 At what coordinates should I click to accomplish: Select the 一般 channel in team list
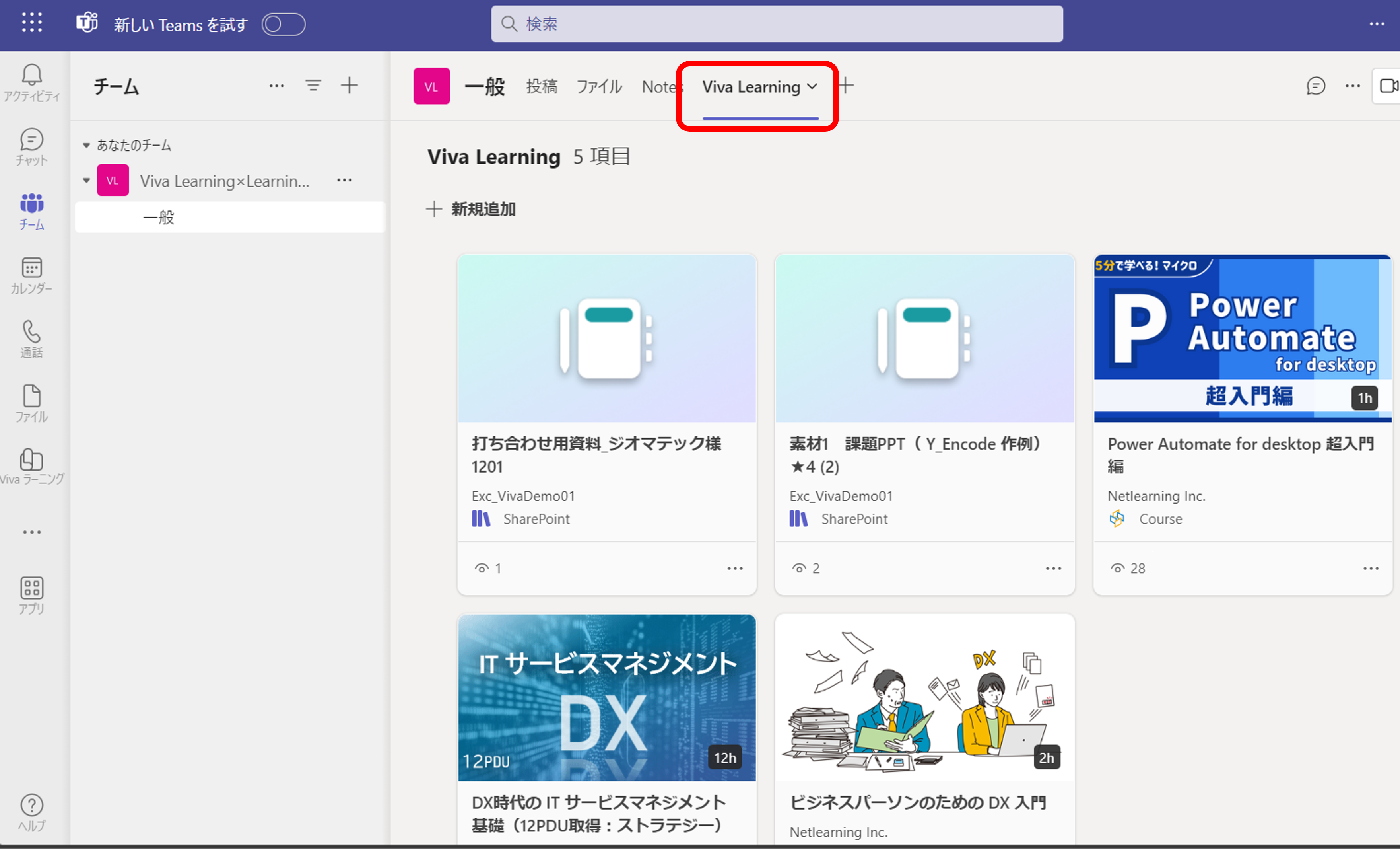click(x=230, y=217)
